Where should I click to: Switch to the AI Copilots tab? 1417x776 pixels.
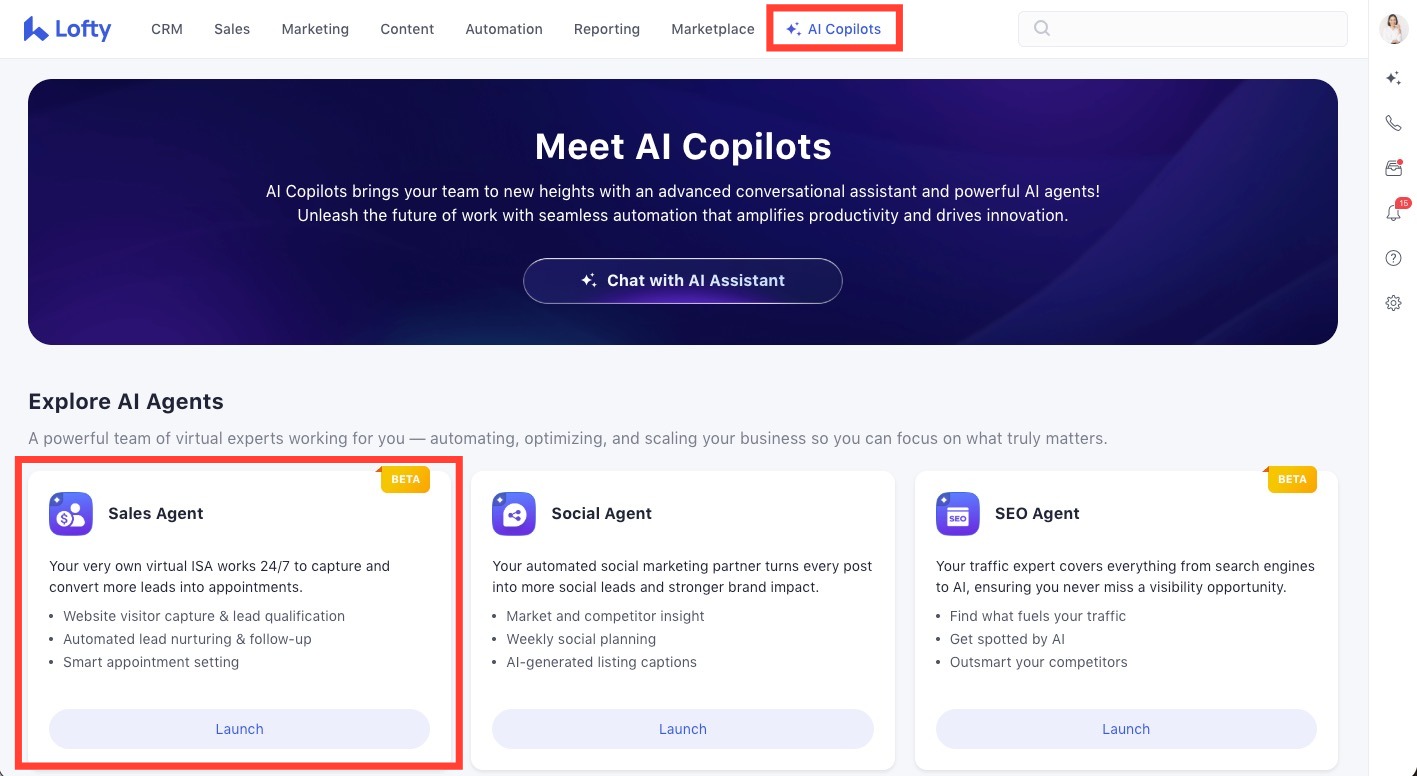point(834,29)
